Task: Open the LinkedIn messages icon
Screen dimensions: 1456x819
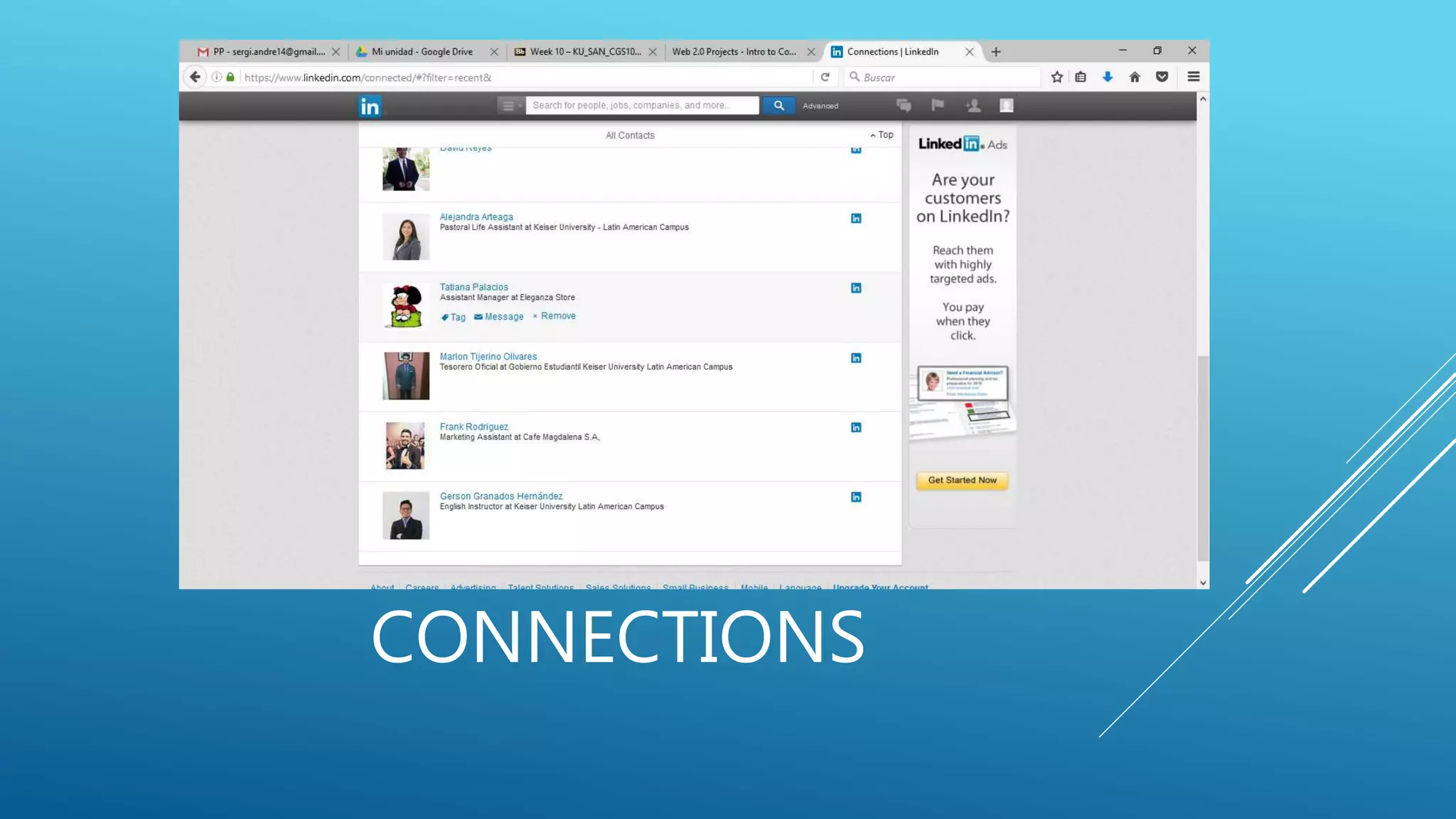Action: [x=904, y=105]
